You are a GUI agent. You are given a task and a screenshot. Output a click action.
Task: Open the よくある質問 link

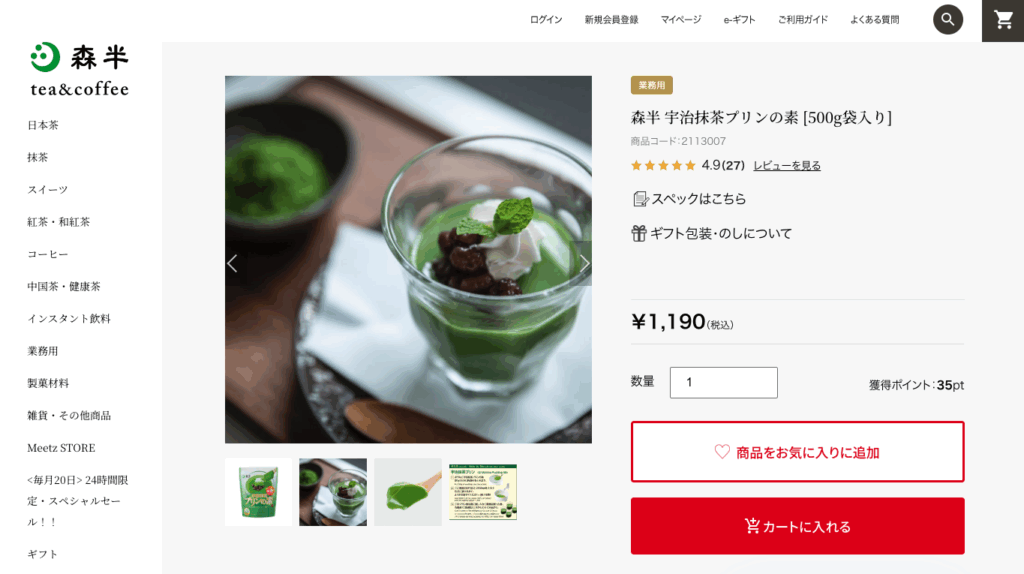coord(874,20)
